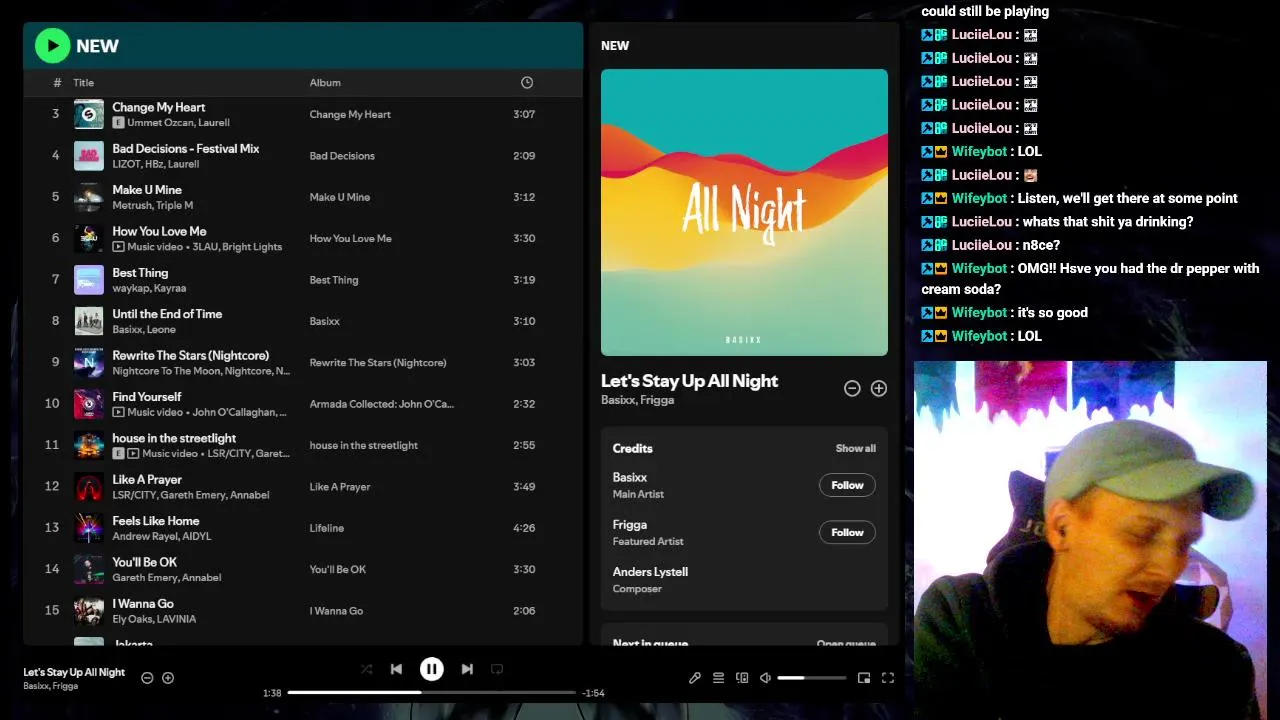Select the You'll Be OK track title
Viewport: 1280px width, 720px height.
pyautogui.click(x=145, y=562)
